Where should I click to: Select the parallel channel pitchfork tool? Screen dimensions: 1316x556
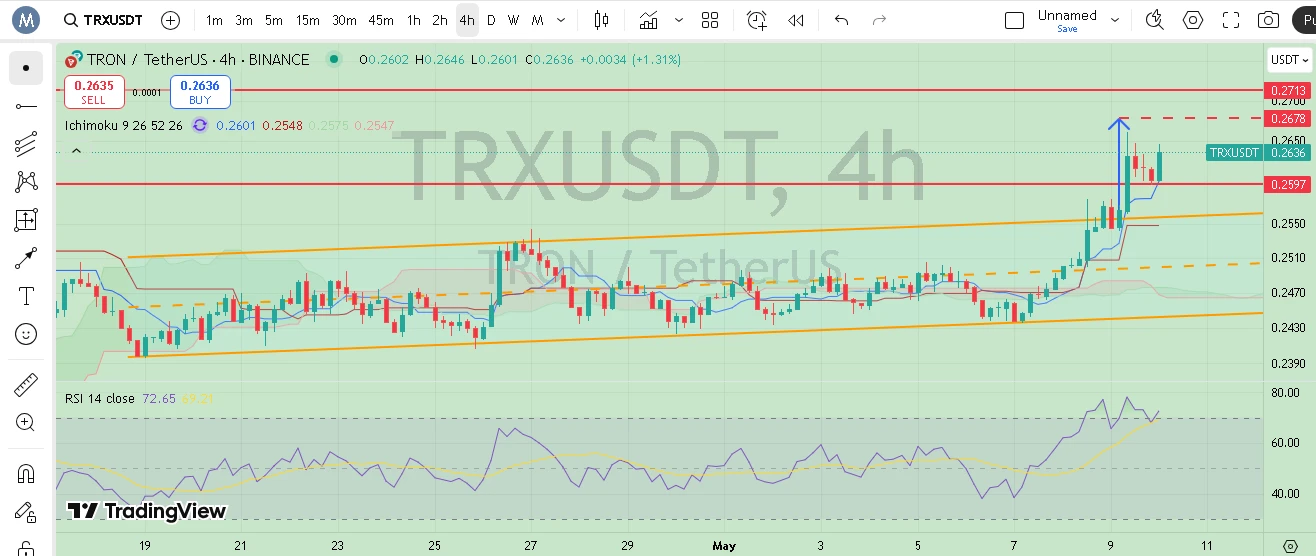26,144
